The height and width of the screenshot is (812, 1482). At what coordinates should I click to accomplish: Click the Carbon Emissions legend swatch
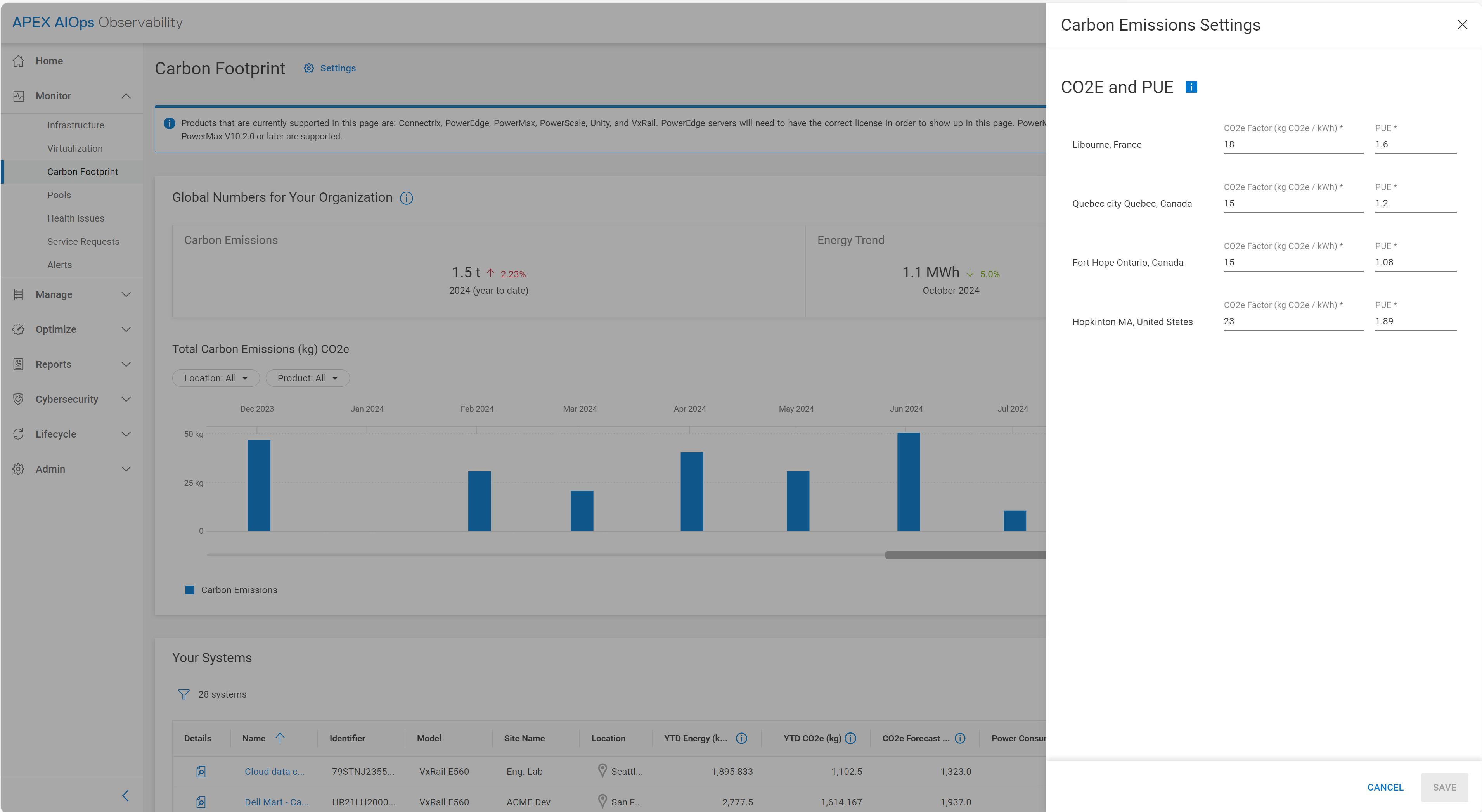click(x=189, y=590)
